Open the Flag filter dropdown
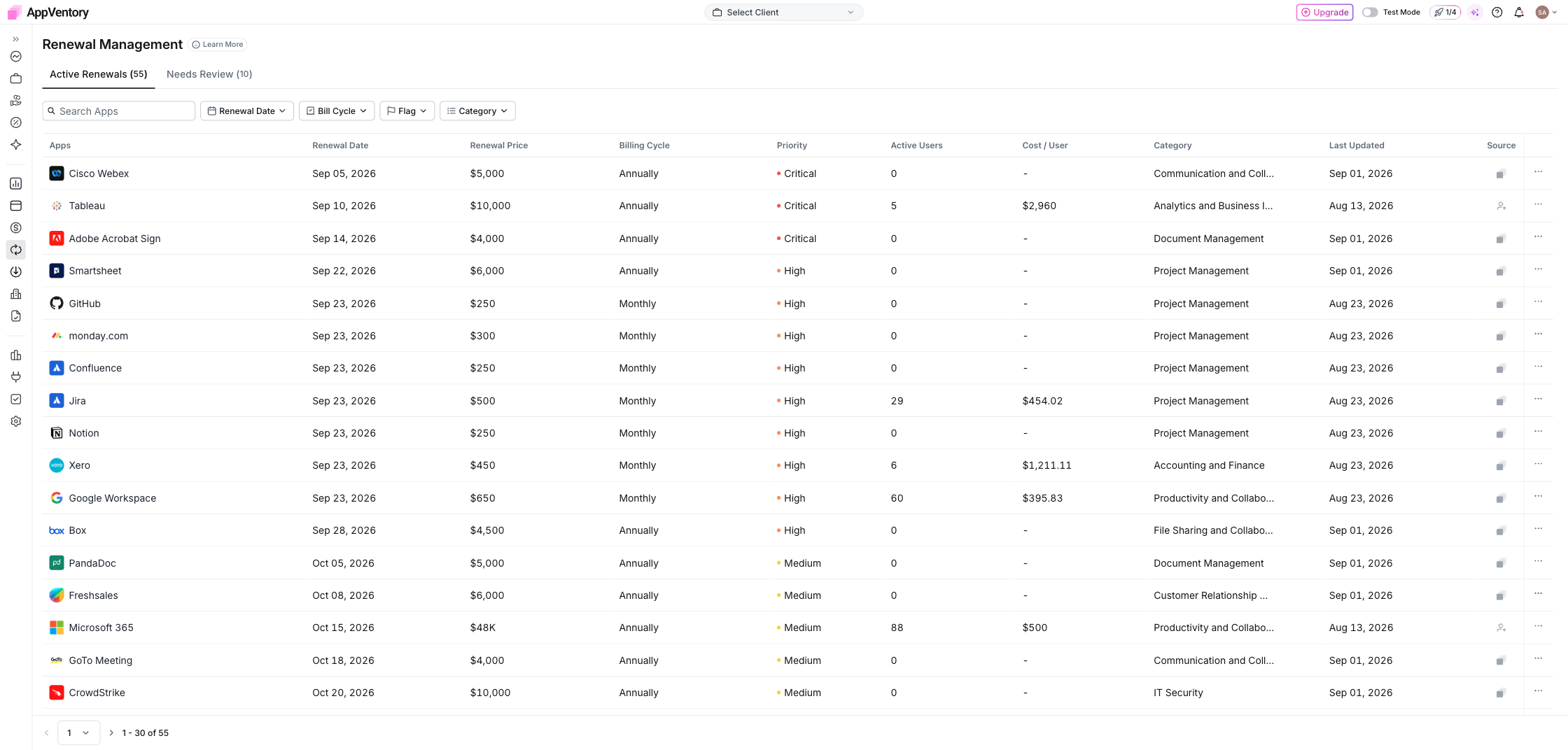 click(407, 111)
